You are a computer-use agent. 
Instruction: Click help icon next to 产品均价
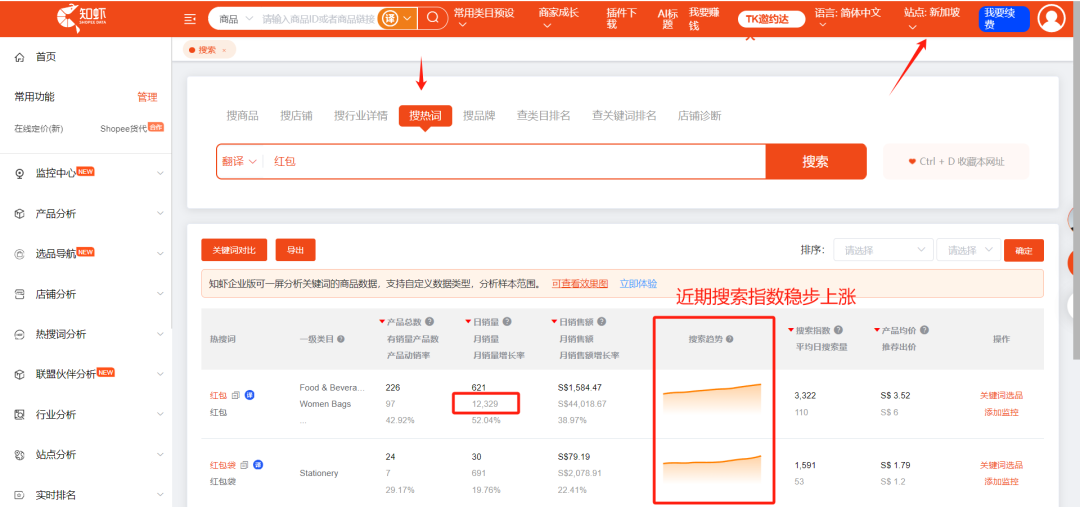pos(924,331)
